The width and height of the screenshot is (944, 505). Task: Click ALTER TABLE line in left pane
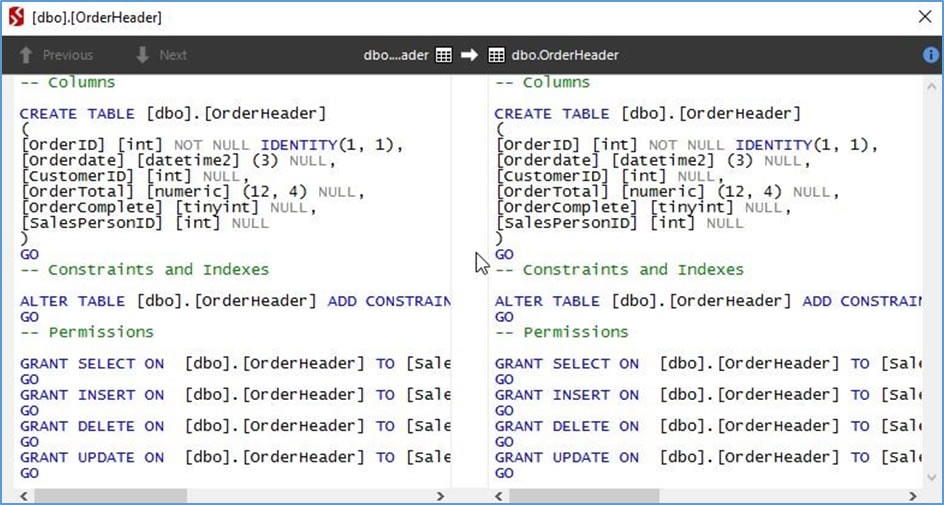pos(235,301)
